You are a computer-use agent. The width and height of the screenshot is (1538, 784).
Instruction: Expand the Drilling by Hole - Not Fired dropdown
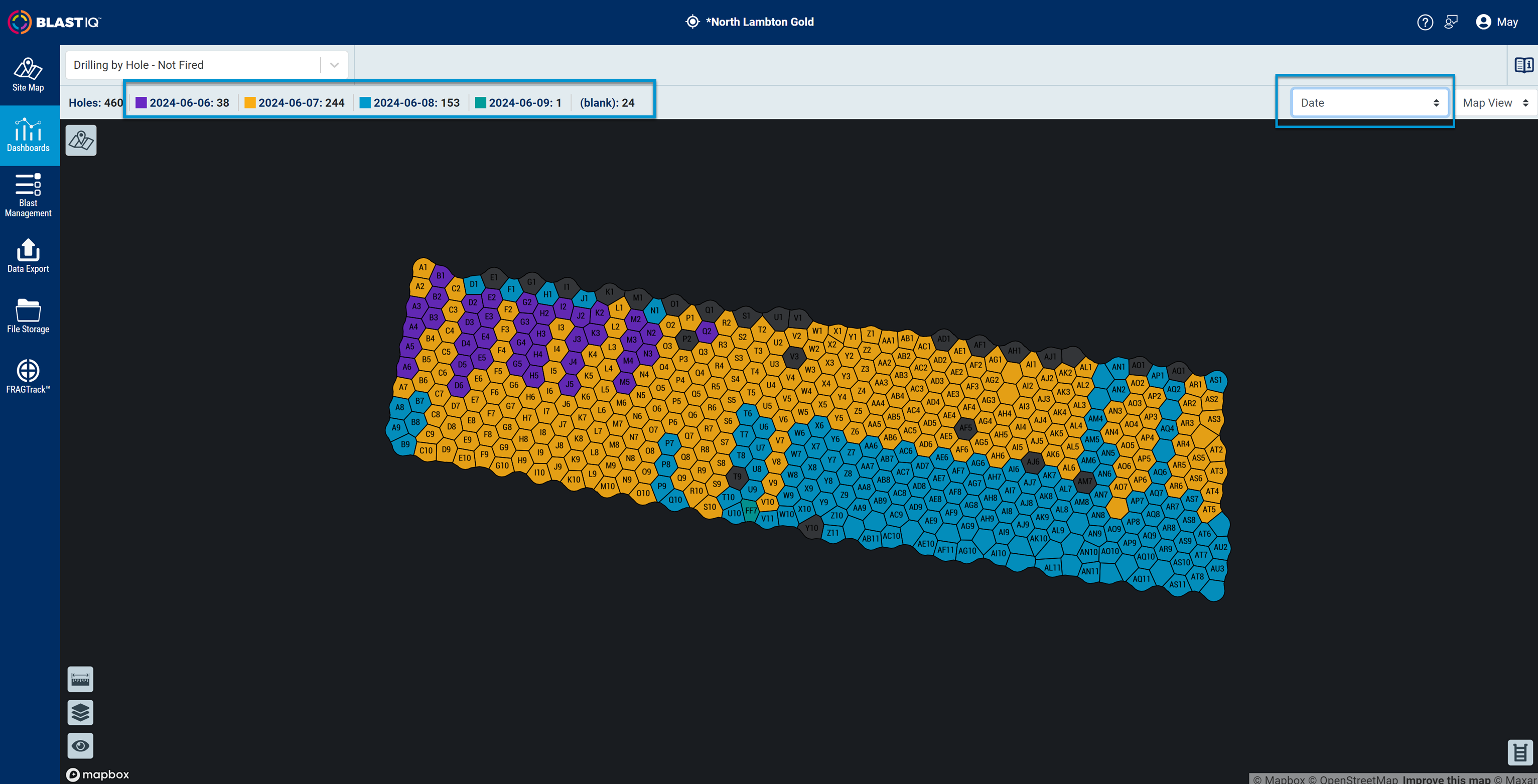(207, 65)
